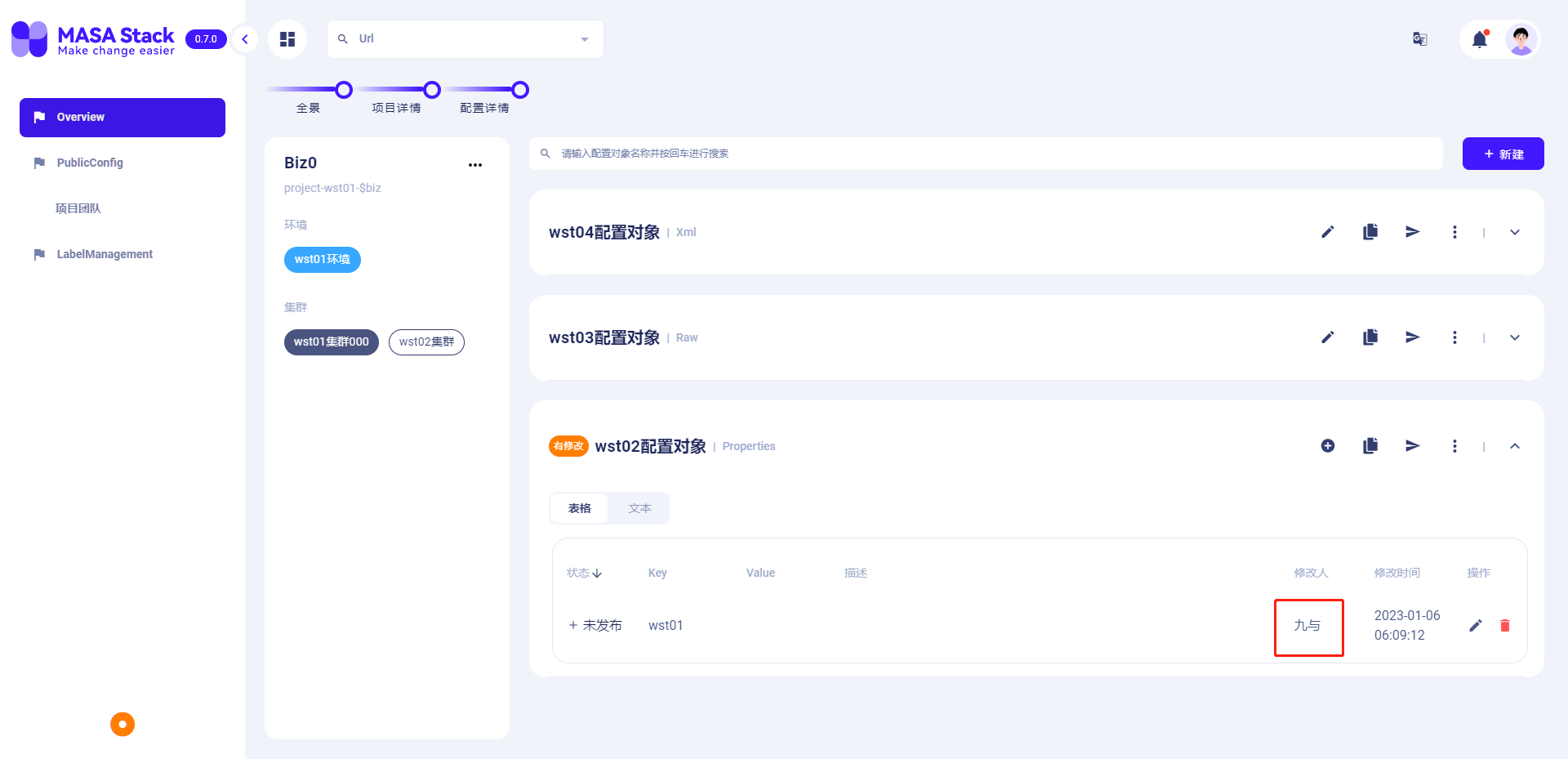Edit the wst04配置对象 with pencil icon

point(1328,232)
